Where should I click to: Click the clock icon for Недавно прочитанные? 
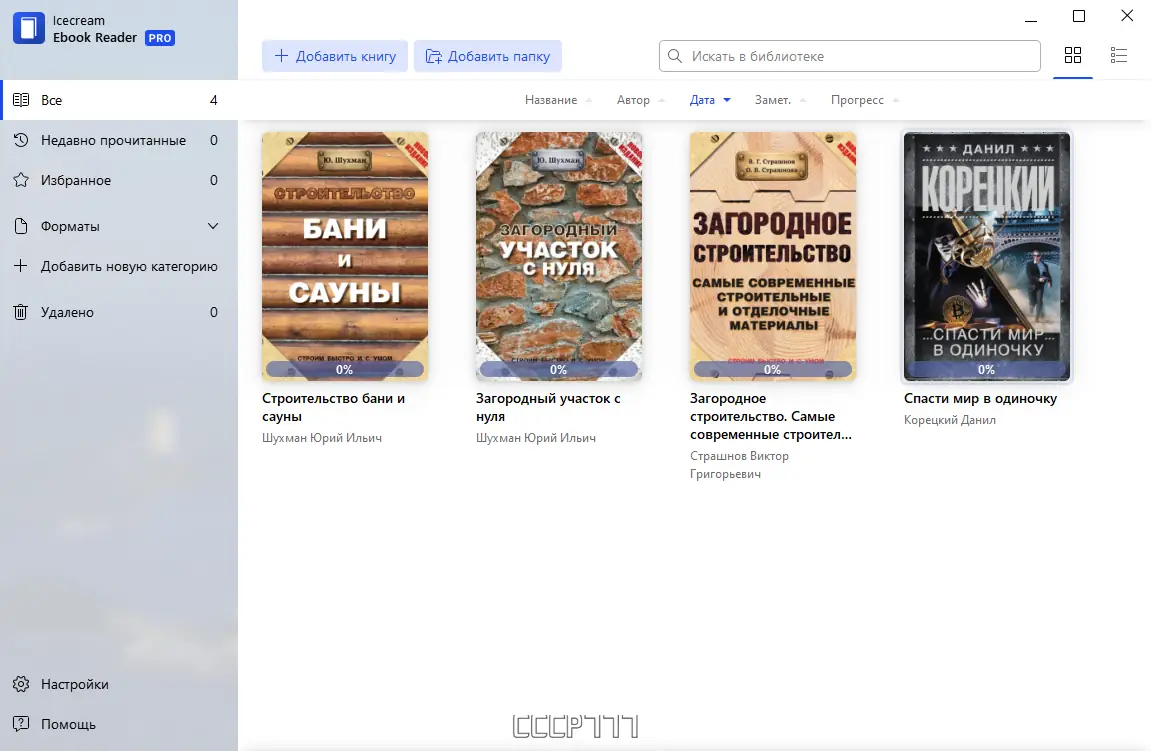[21, 139]
